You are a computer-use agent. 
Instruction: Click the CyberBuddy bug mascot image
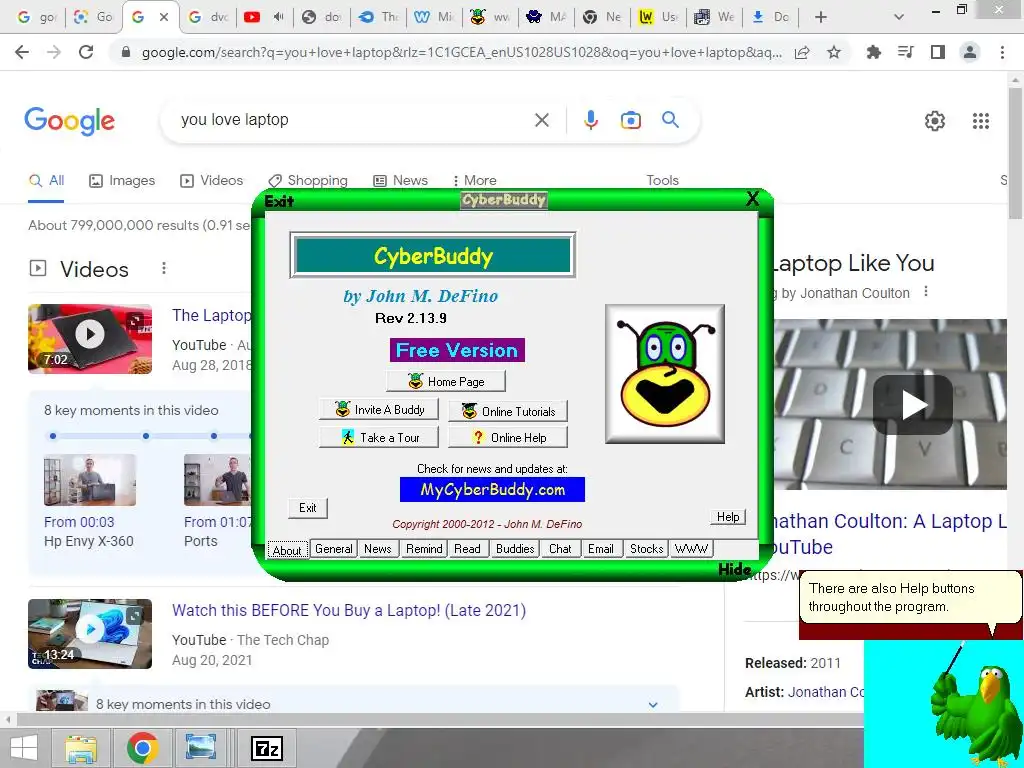pyautogui.click(x=665, y=374)
